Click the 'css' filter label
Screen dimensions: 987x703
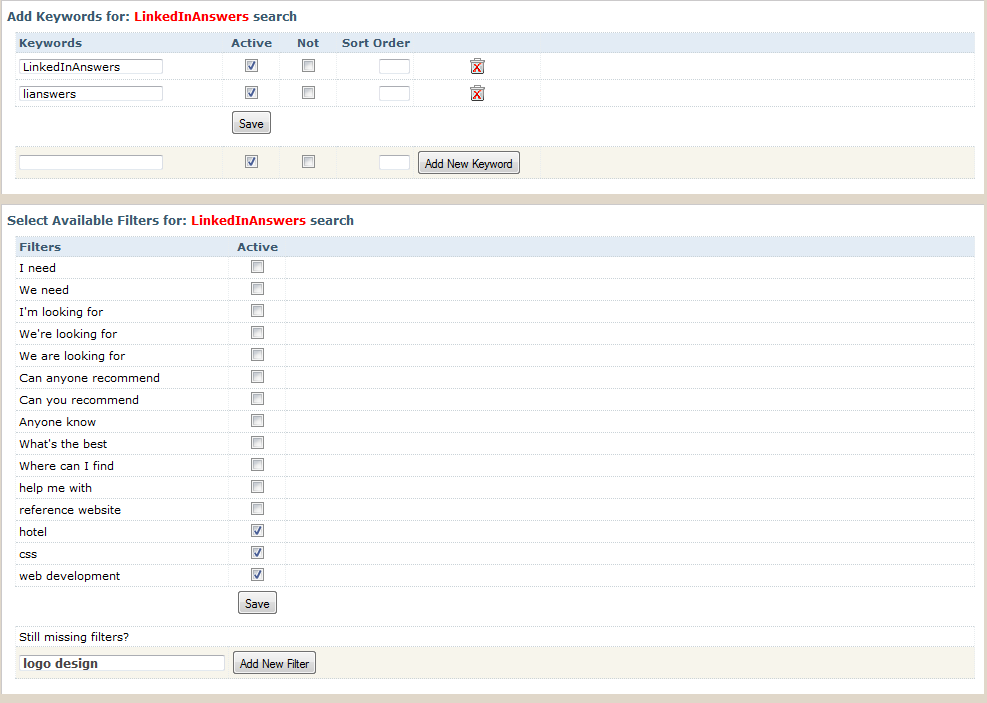pyautogui.click(x=28, y=554)
